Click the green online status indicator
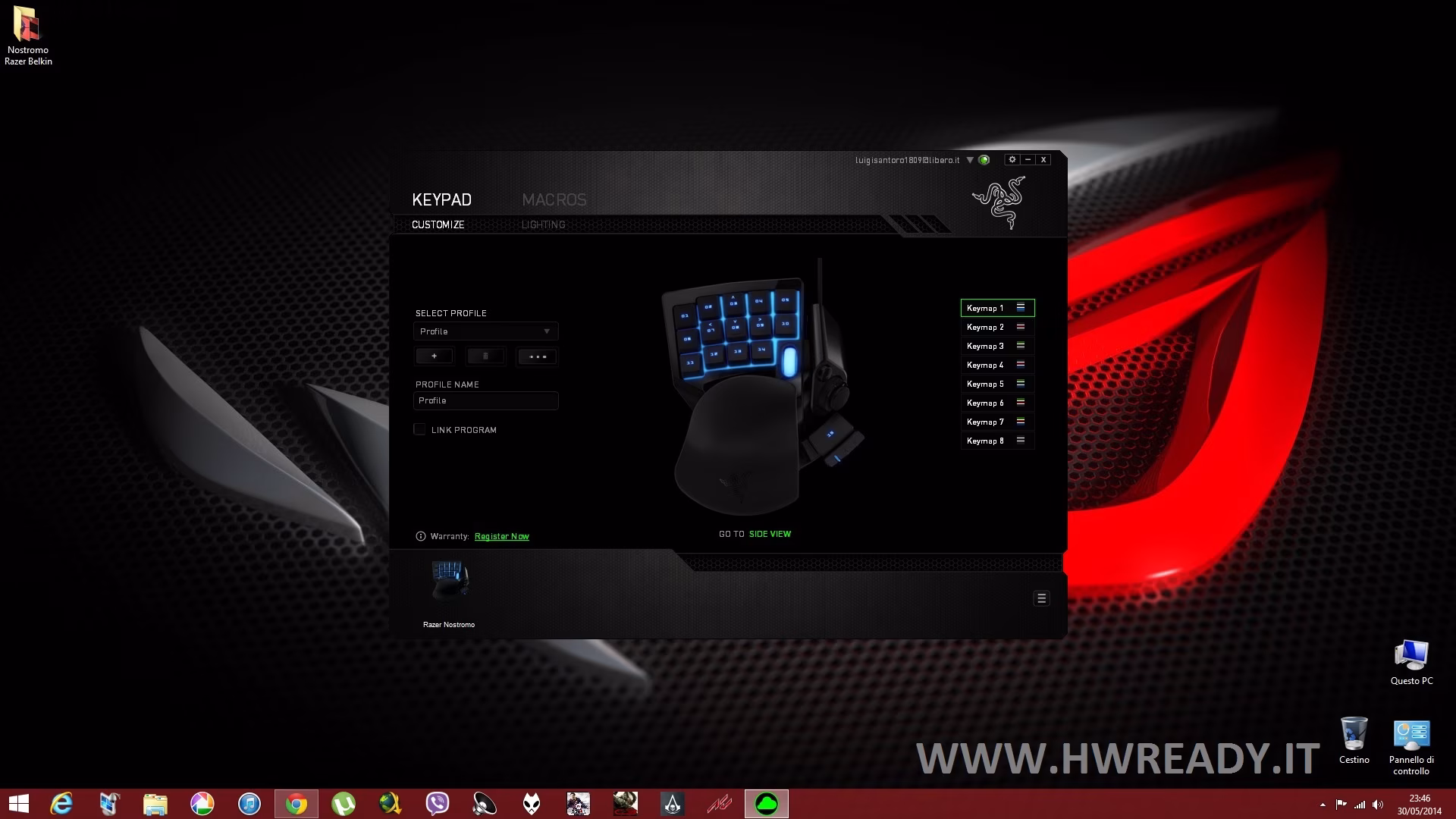The image size is (1456, 819). click(984, 160)
